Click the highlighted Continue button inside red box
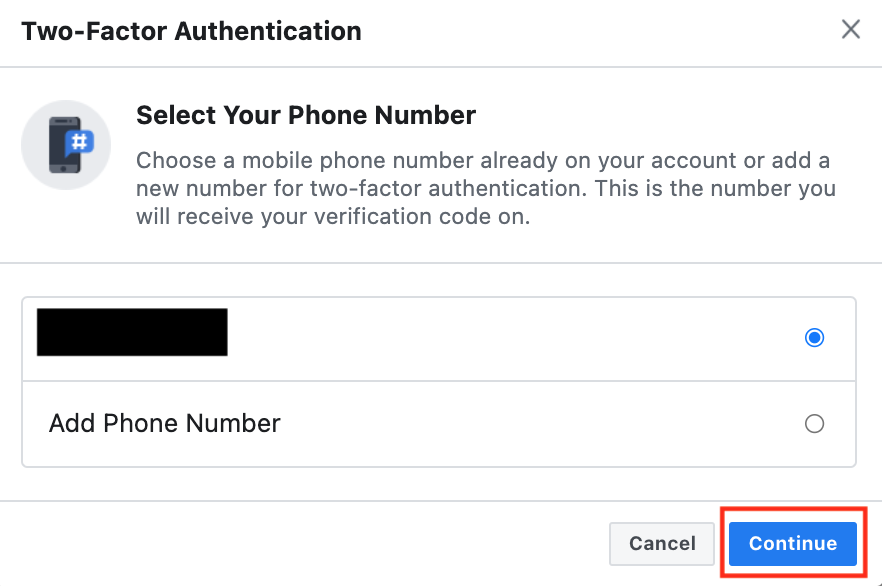The height and width of the screenshot is (586, 882). (792, 543)
